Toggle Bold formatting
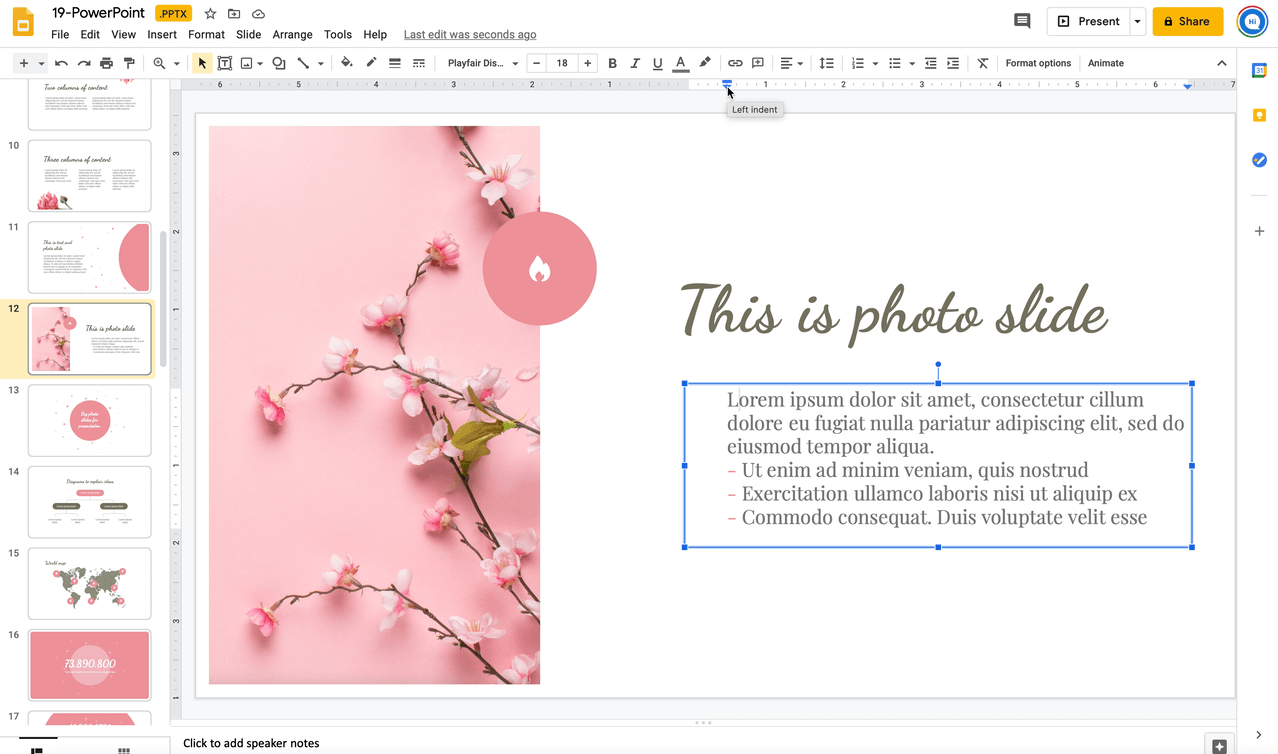 [x=612, y=63]
